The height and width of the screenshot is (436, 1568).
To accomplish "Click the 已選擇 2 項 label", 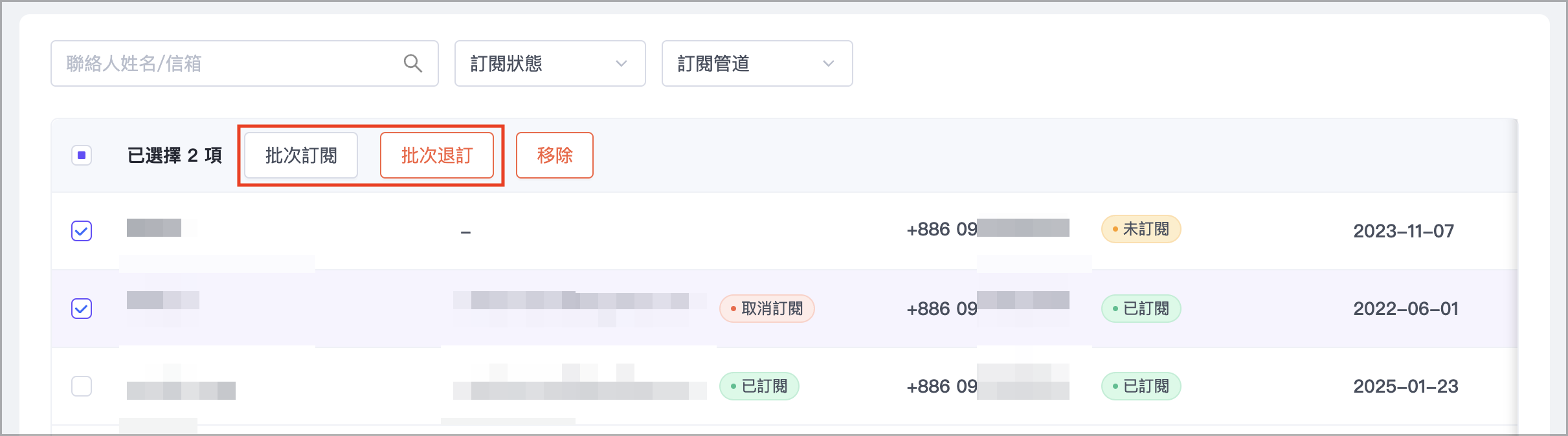I will coord(175,155).
